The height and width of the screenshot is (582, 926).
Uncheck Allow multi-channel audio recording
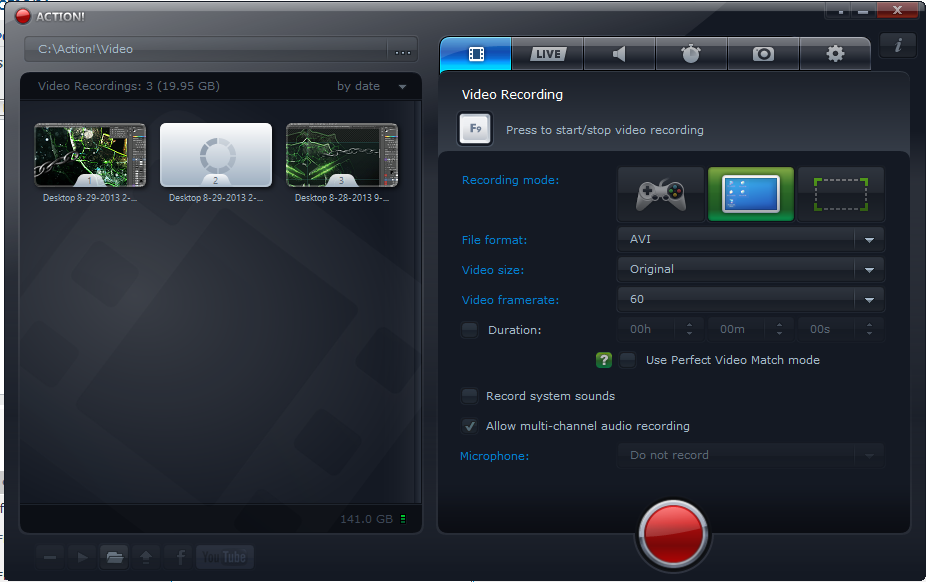469,426
